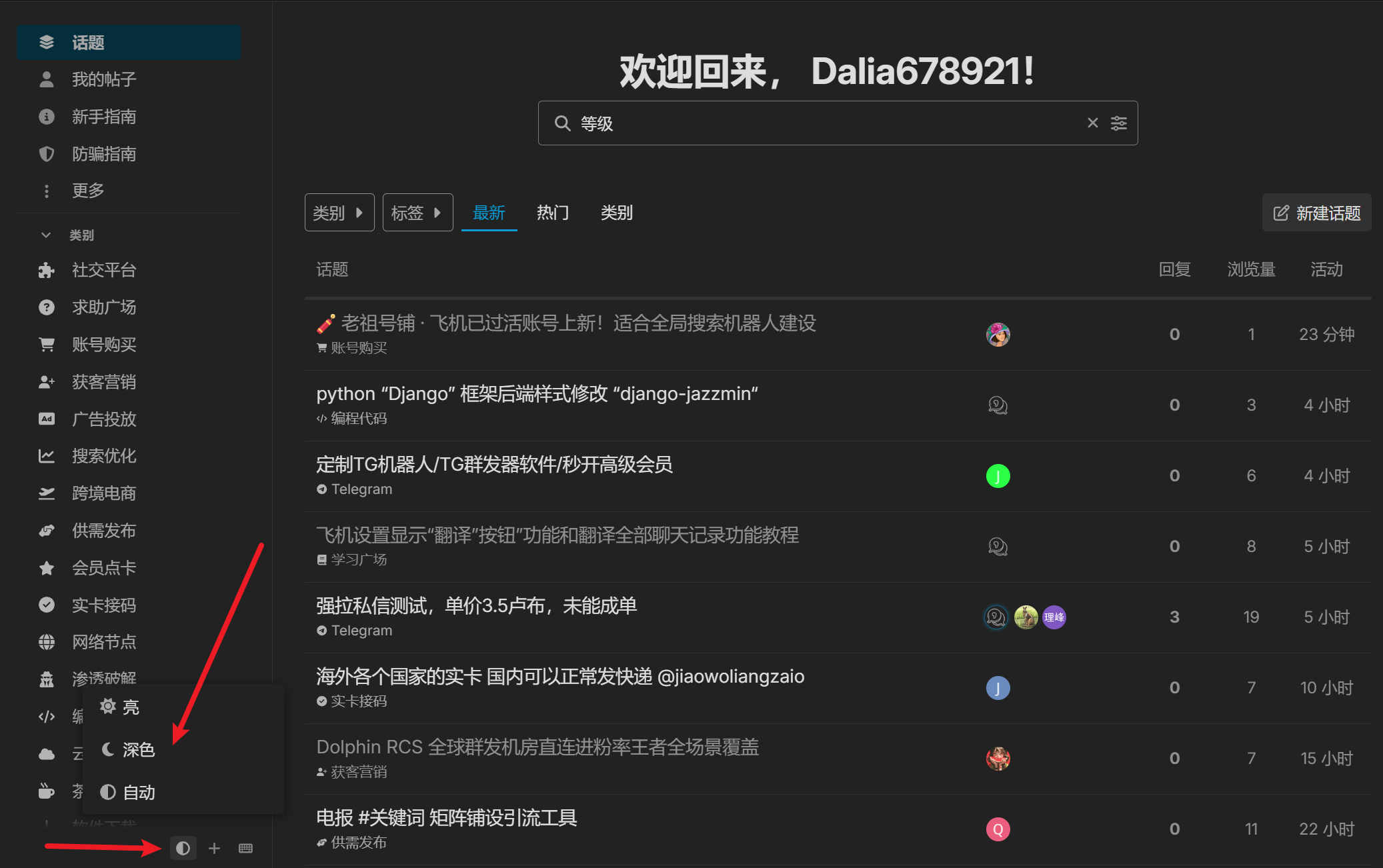Click the 新建话题 button
This screenshot has width=1383, height=868.
(1316, 213)
